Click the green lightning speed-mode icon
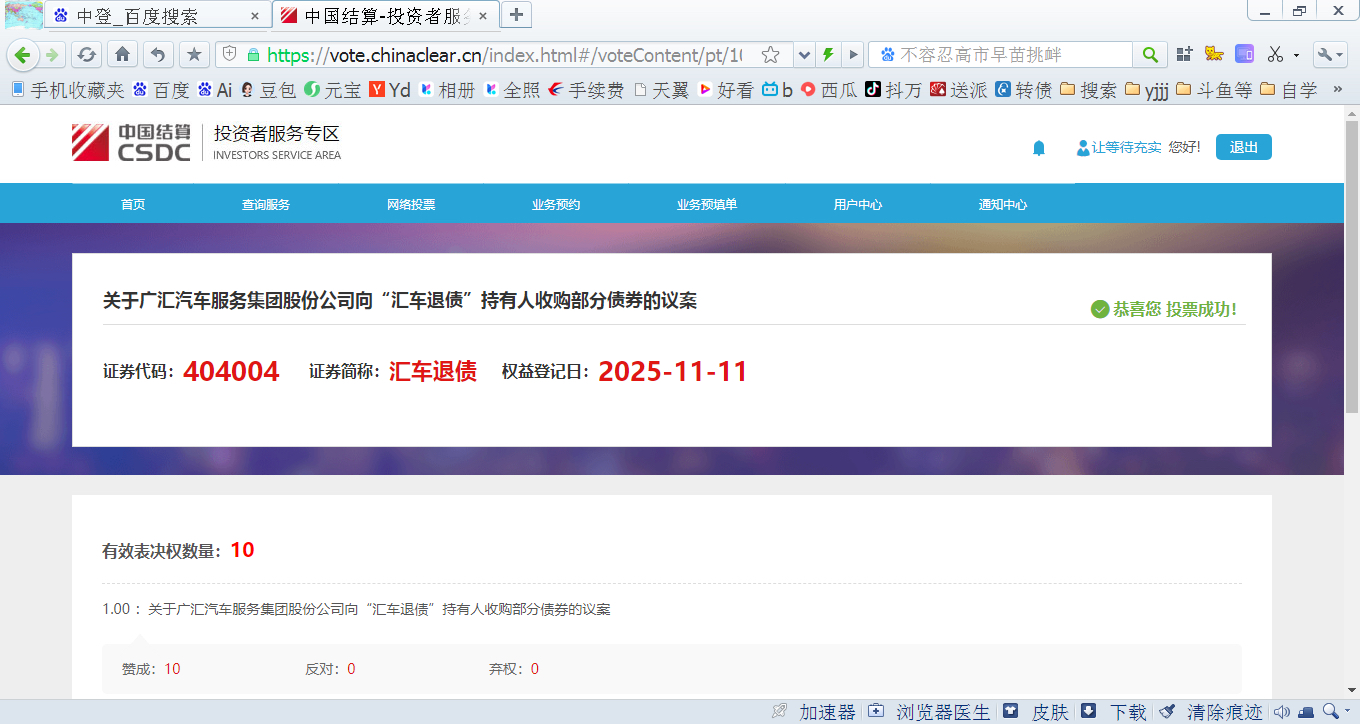 pos(828,54)
